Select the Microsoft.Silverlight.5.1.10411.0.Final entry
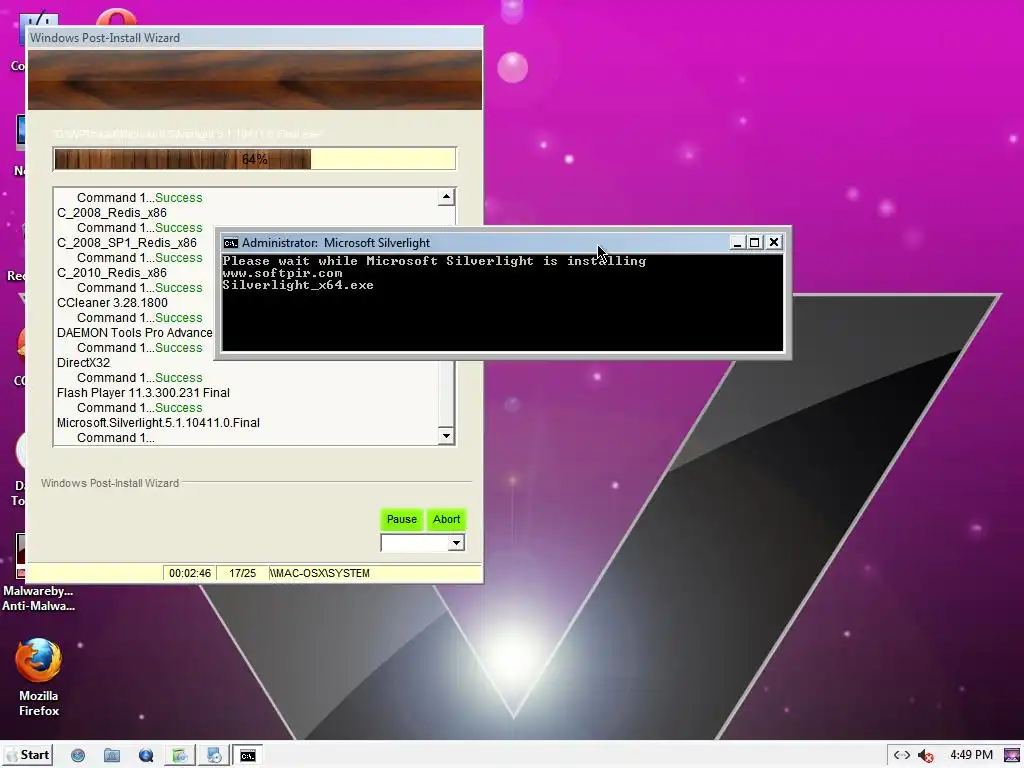This screenshot has height=768, width=1024. click(158, 423)
